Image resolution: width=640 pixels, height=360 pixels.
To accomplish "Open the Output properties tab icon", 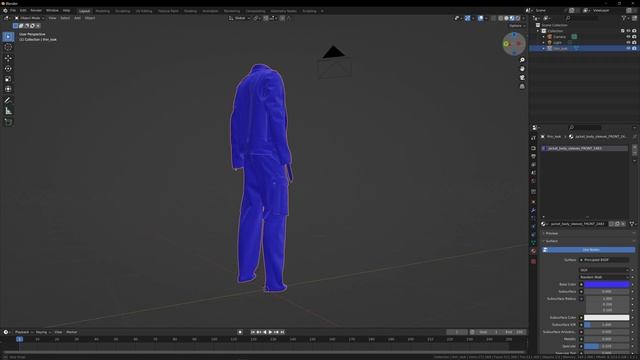I will pos(533,156).
